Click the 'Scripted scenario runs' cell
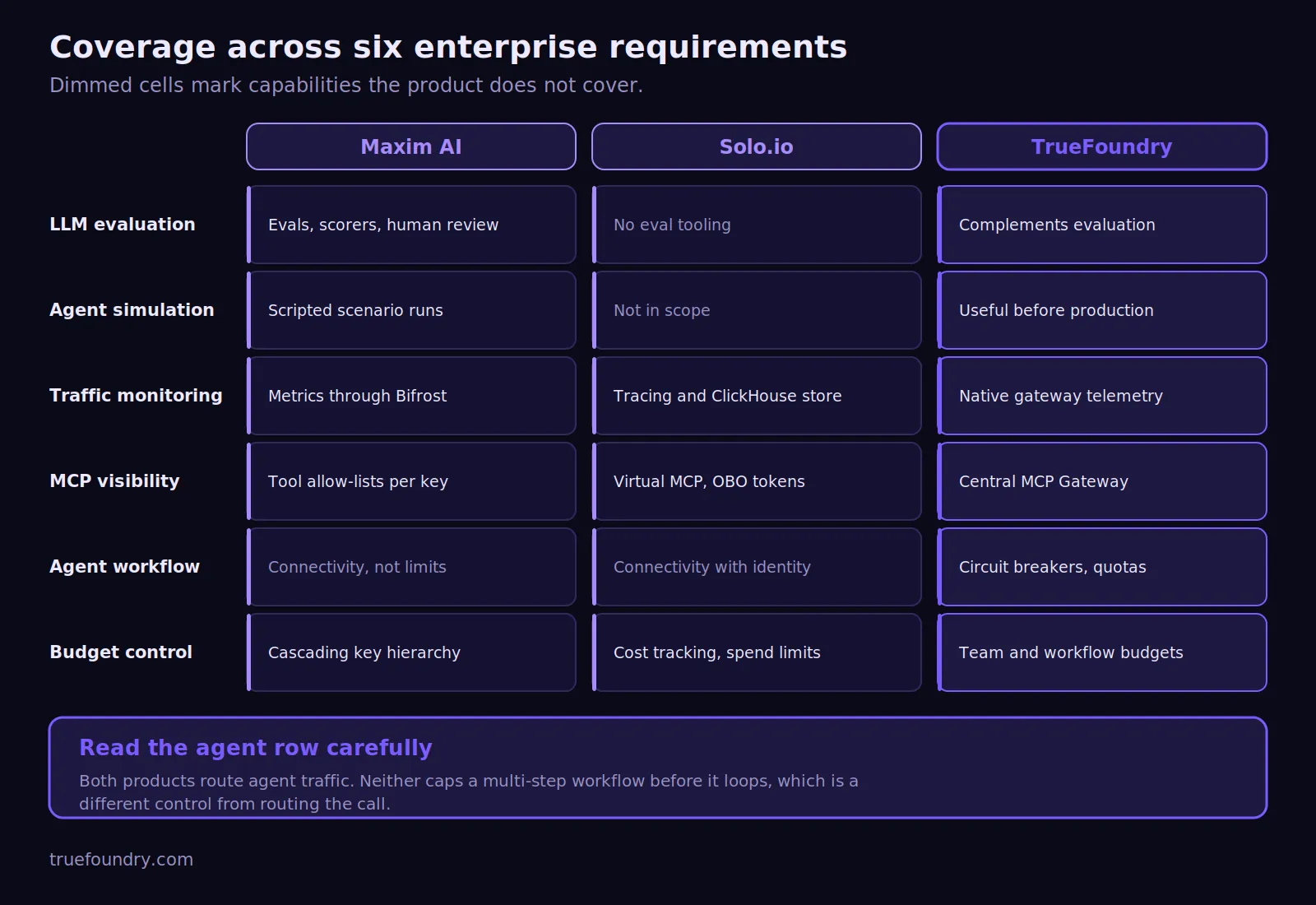The image size is (1316, 905). pyautogui.click(x=411, y=310)
